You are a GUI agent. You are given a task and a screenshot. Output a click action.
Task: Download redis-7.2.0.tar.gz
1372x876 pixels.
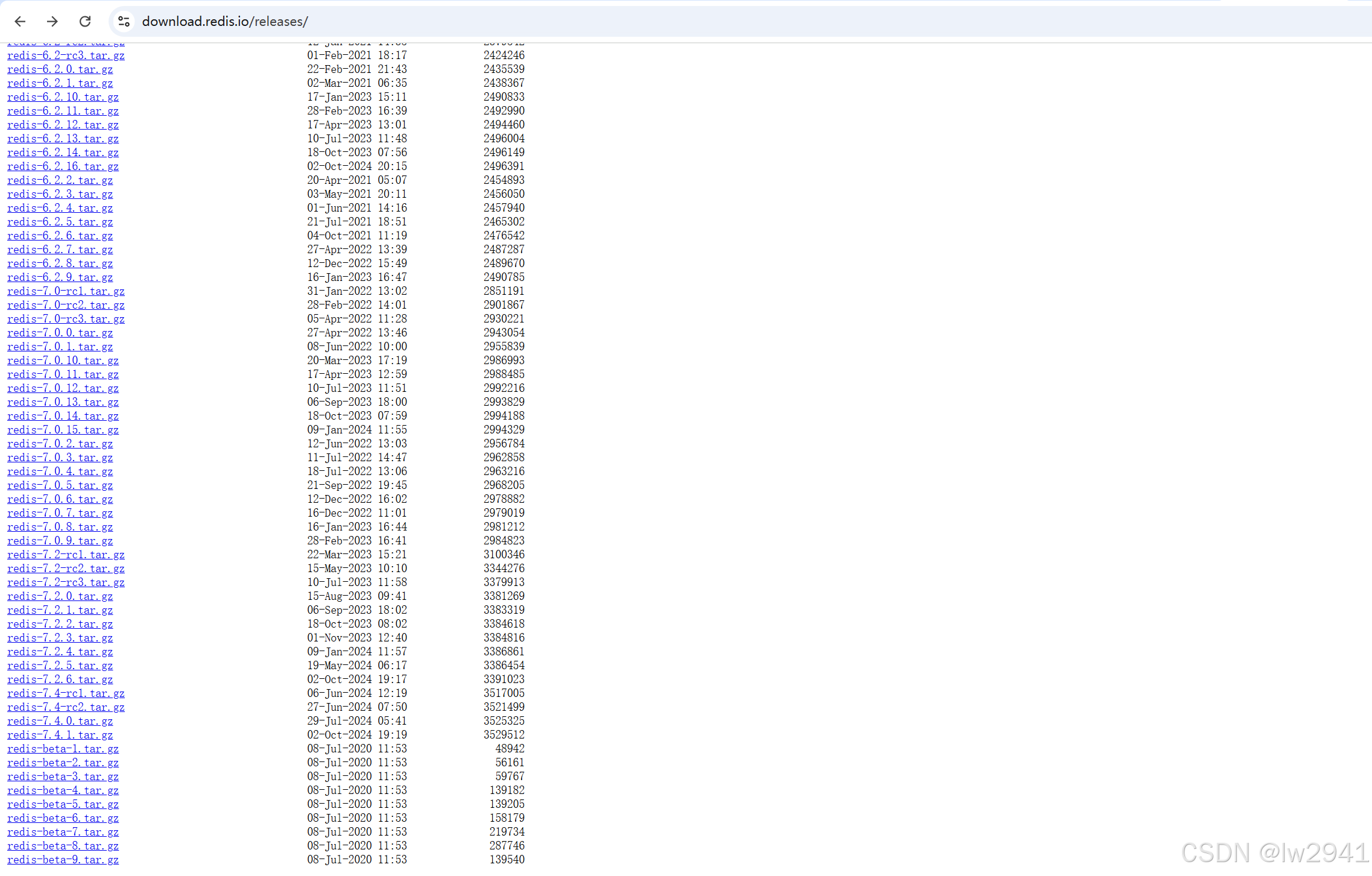coord(60,596)
